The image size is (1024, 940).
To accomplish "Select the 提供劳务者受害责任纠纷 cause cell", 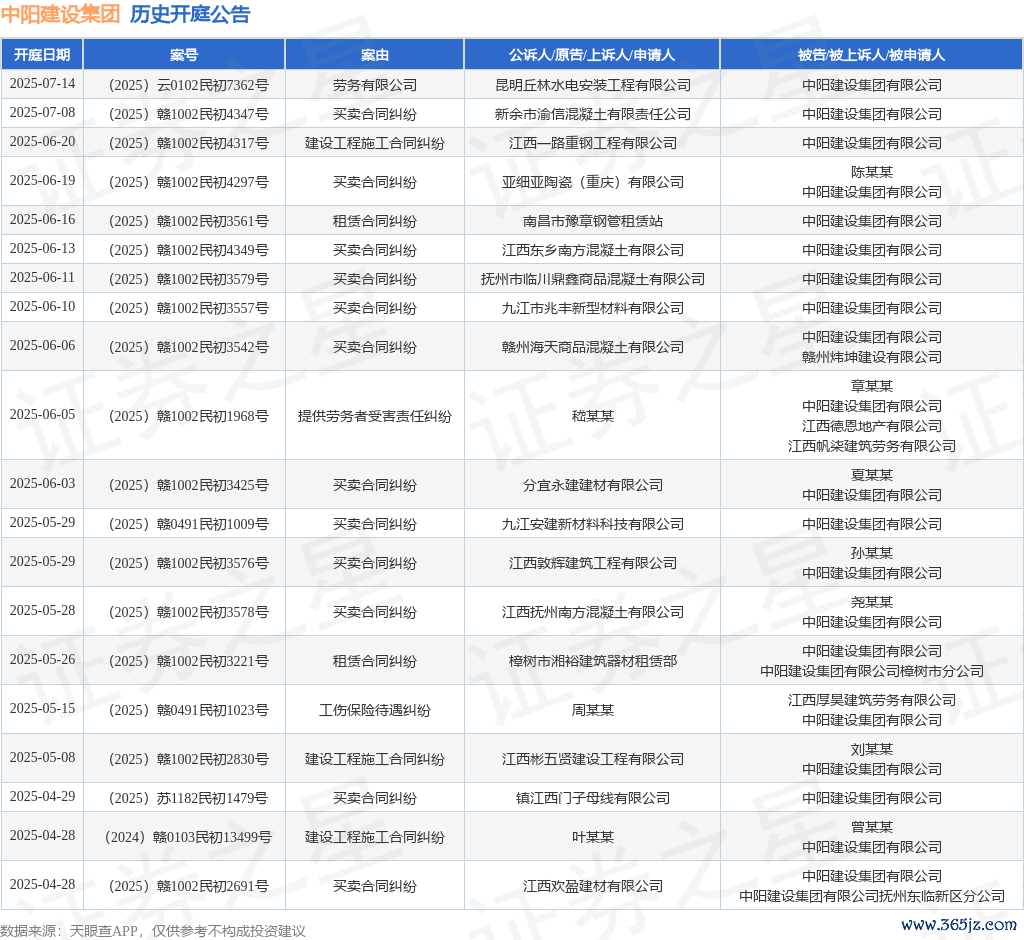I will coord(375,416).
